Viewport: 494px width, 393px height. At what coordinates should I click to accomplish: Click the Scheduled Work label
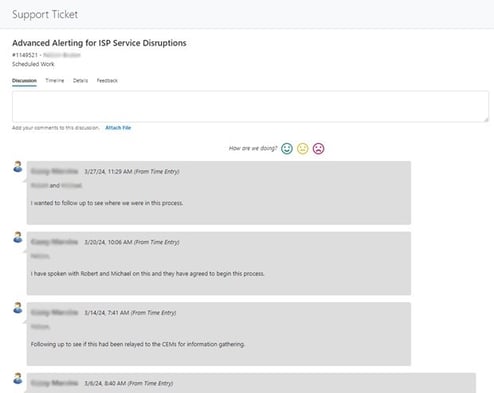(x=33, y=64)
